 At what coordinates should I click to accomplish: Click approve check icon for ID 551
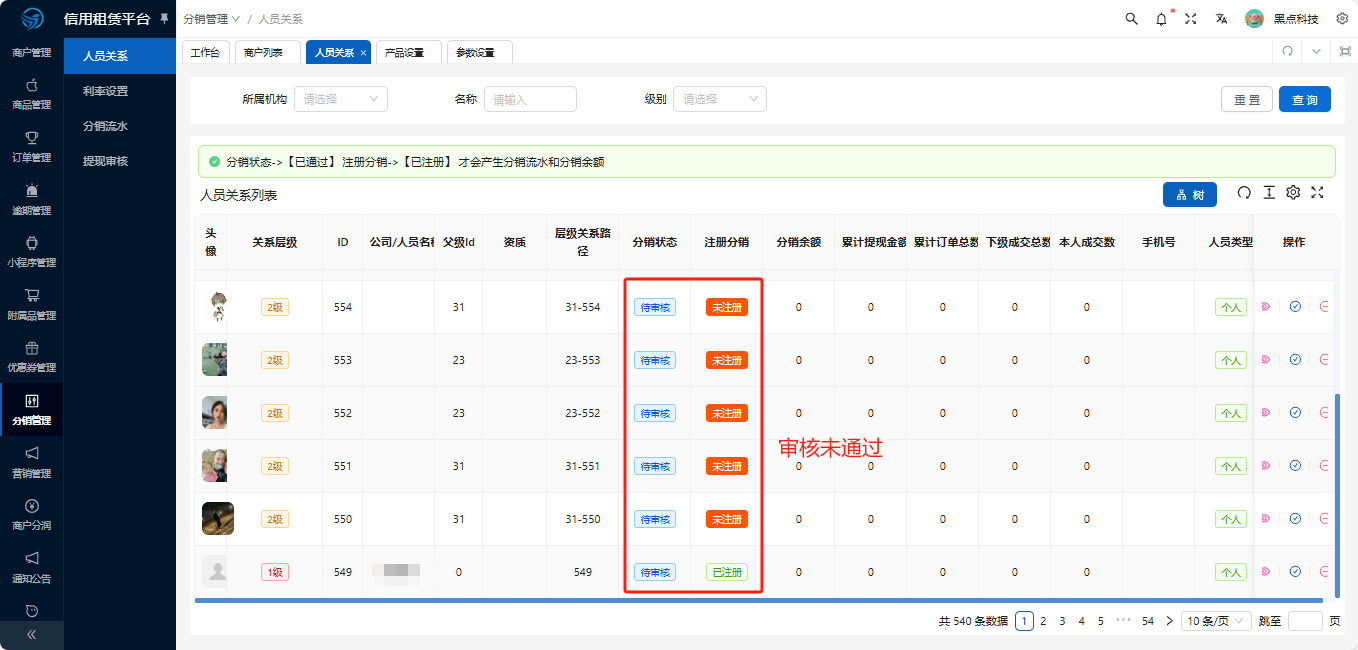click(x=1295, y=465)
